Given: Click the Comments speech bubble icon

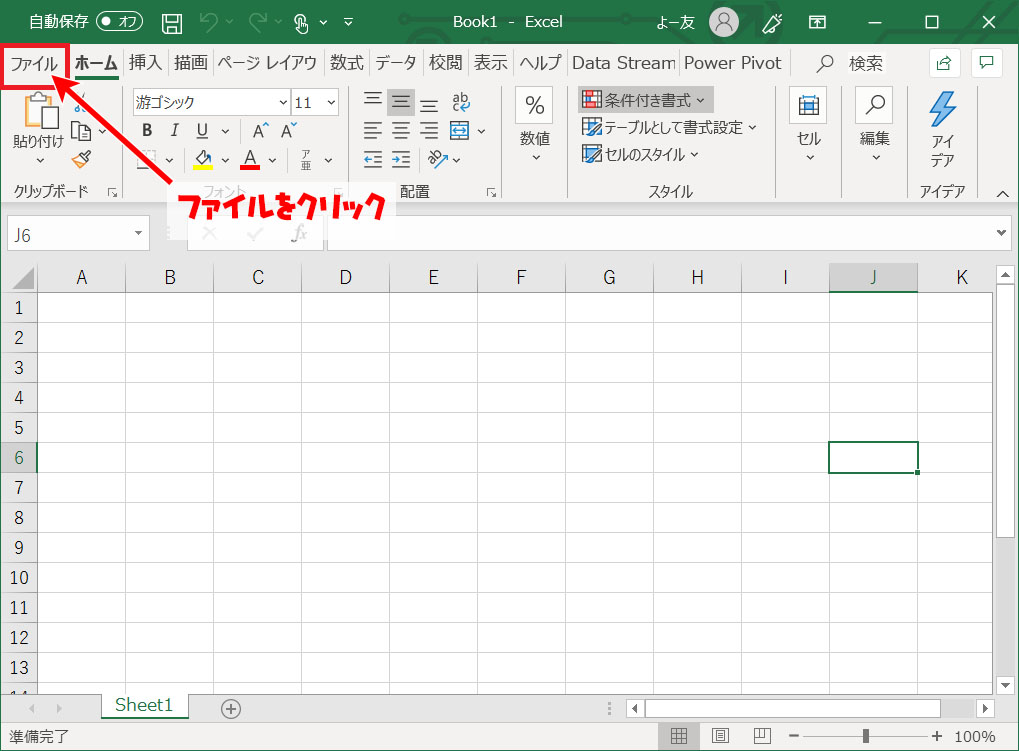Looking at the screenshot, I should pos(987,62).
